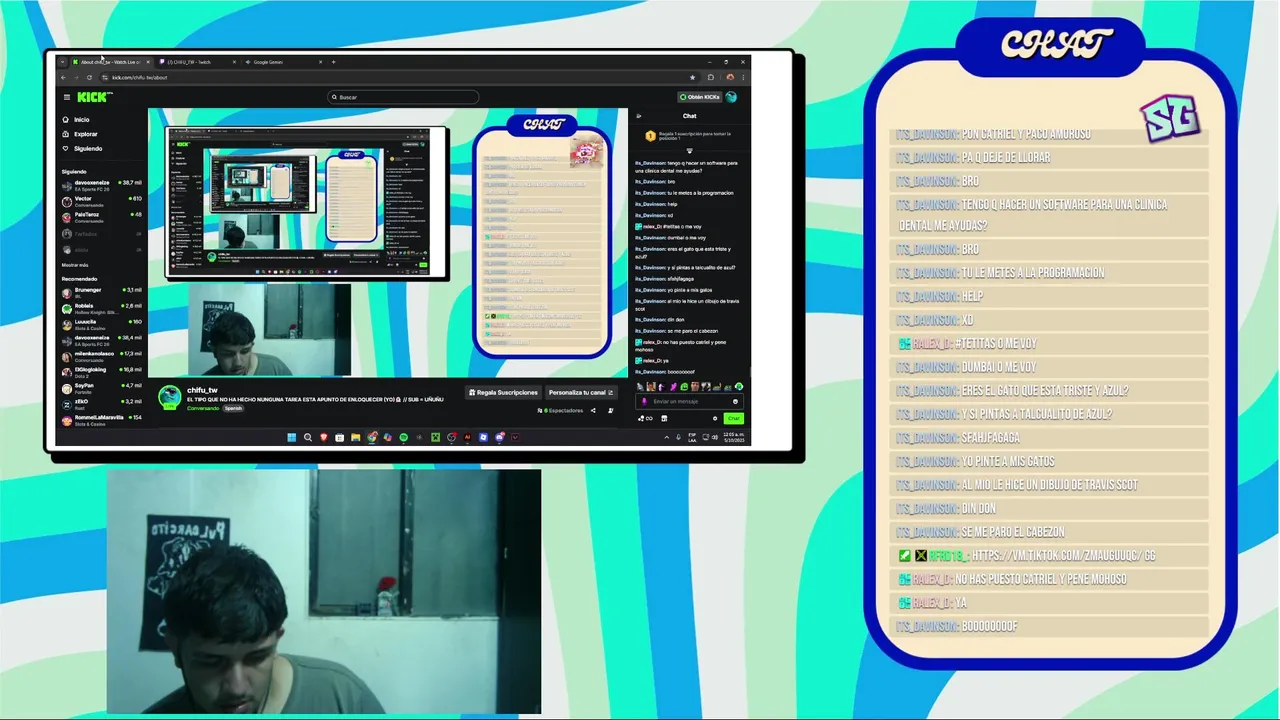
Task: Open ElGlogloking recommended channel
Action: (x=102, y=372)
